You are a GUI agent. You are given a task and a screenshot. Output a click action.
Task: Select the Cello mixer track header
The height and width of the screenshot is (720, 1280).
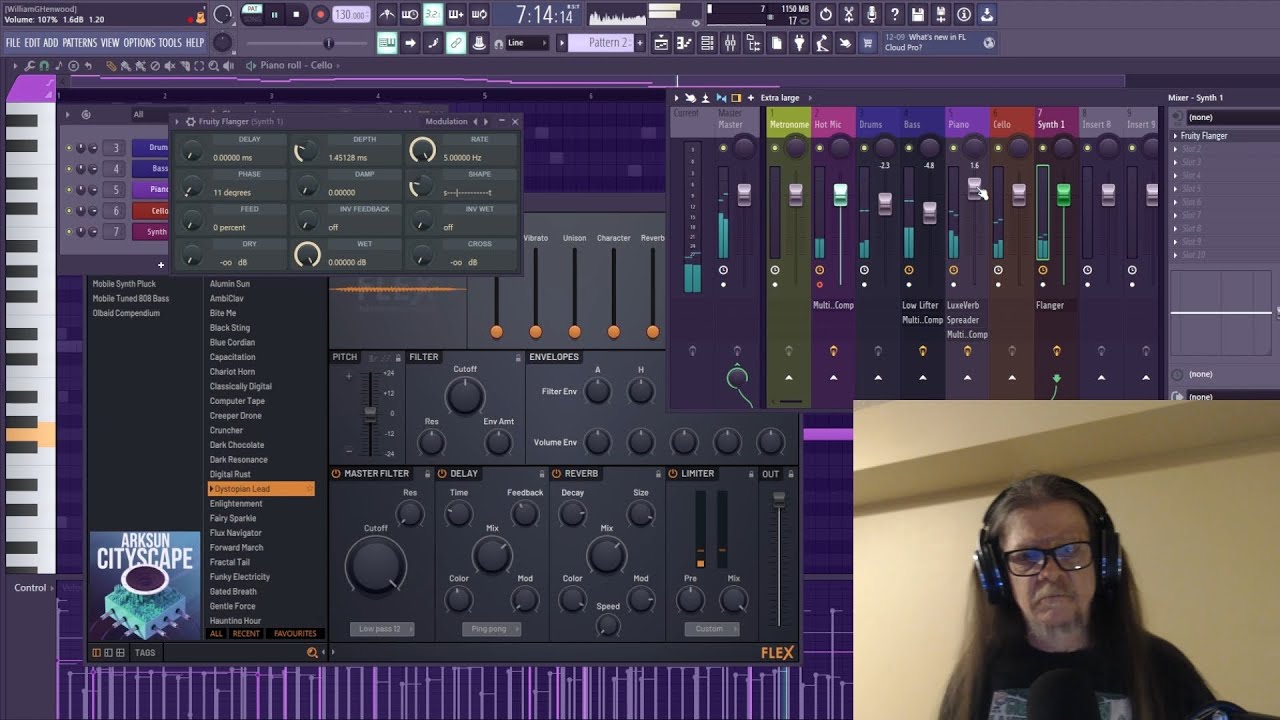click(1012, 120)
